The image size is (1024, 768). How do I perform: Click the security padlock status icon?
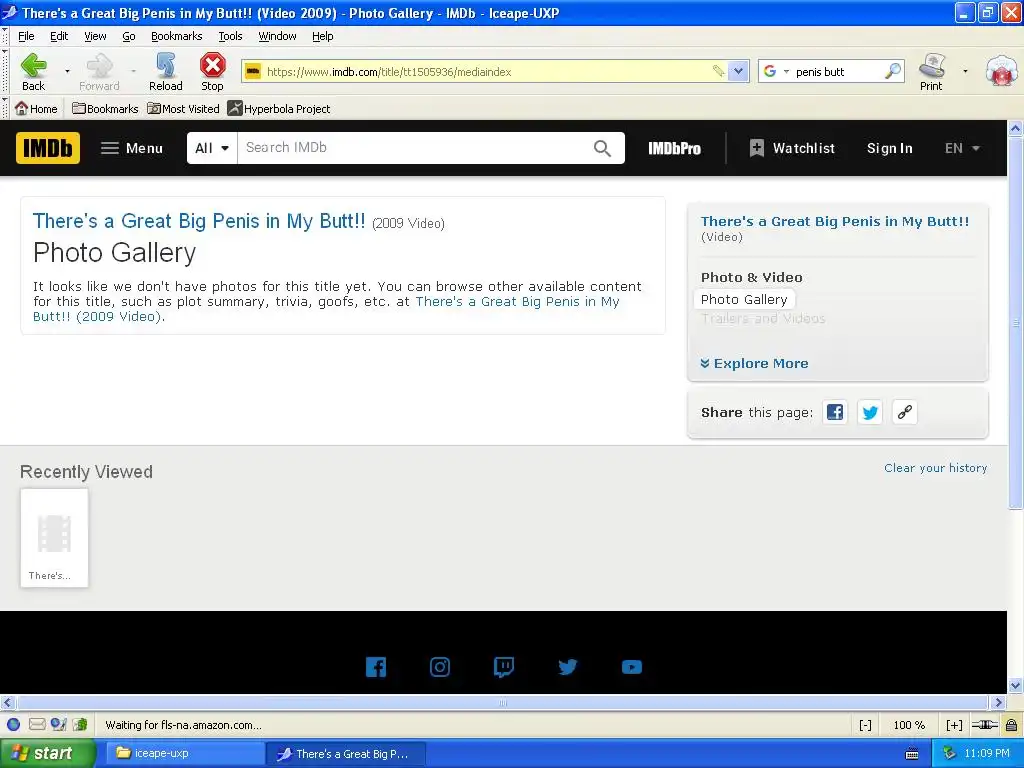click(x=1011, y=725)
